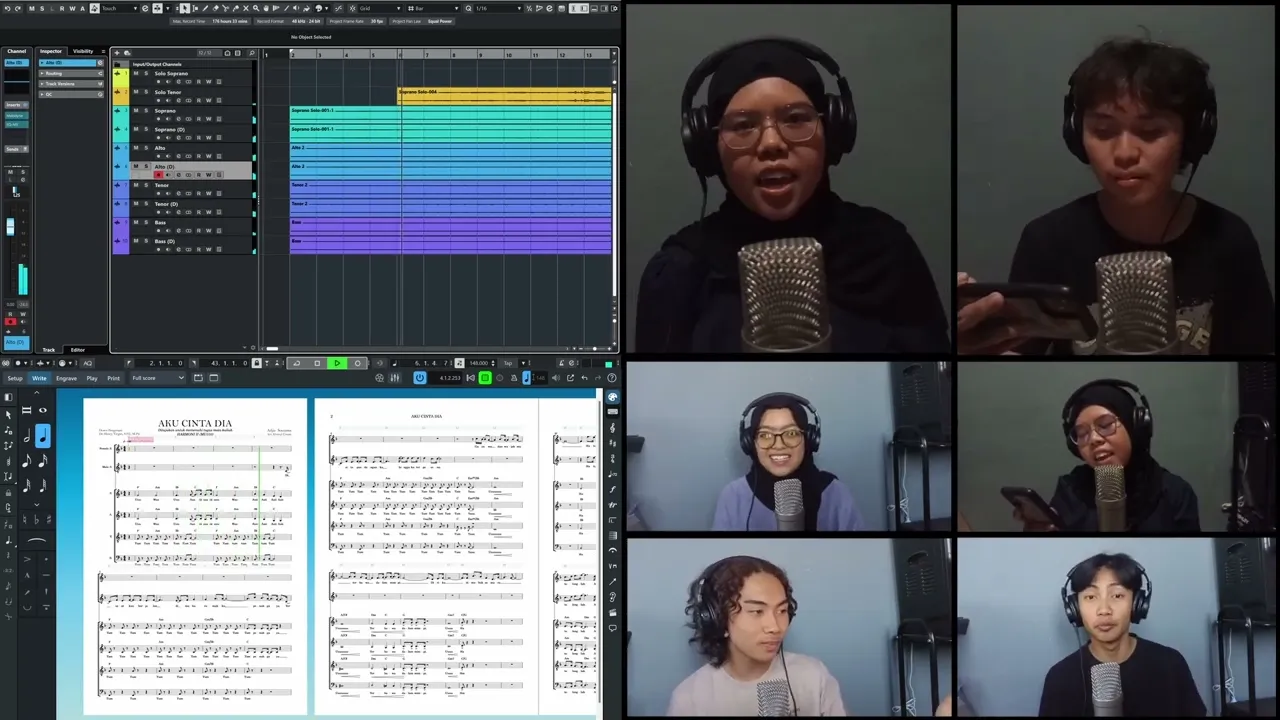
Task: Click the Soprano Solo-004 yellow audio clip
Action: [x=505, y=96]
